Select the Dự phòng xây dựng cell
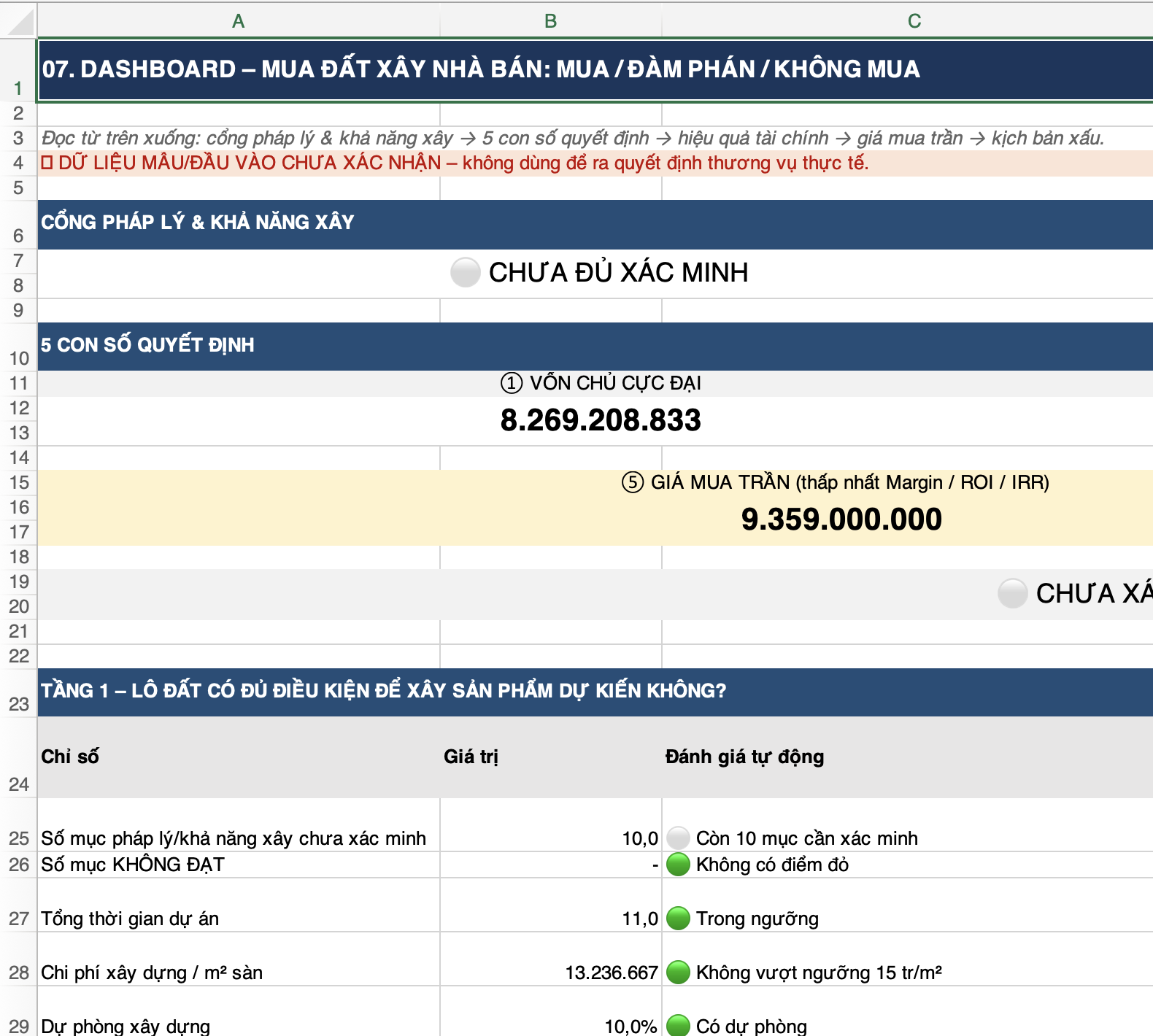The image size is (1153, 1036). tap(239, 1012)
